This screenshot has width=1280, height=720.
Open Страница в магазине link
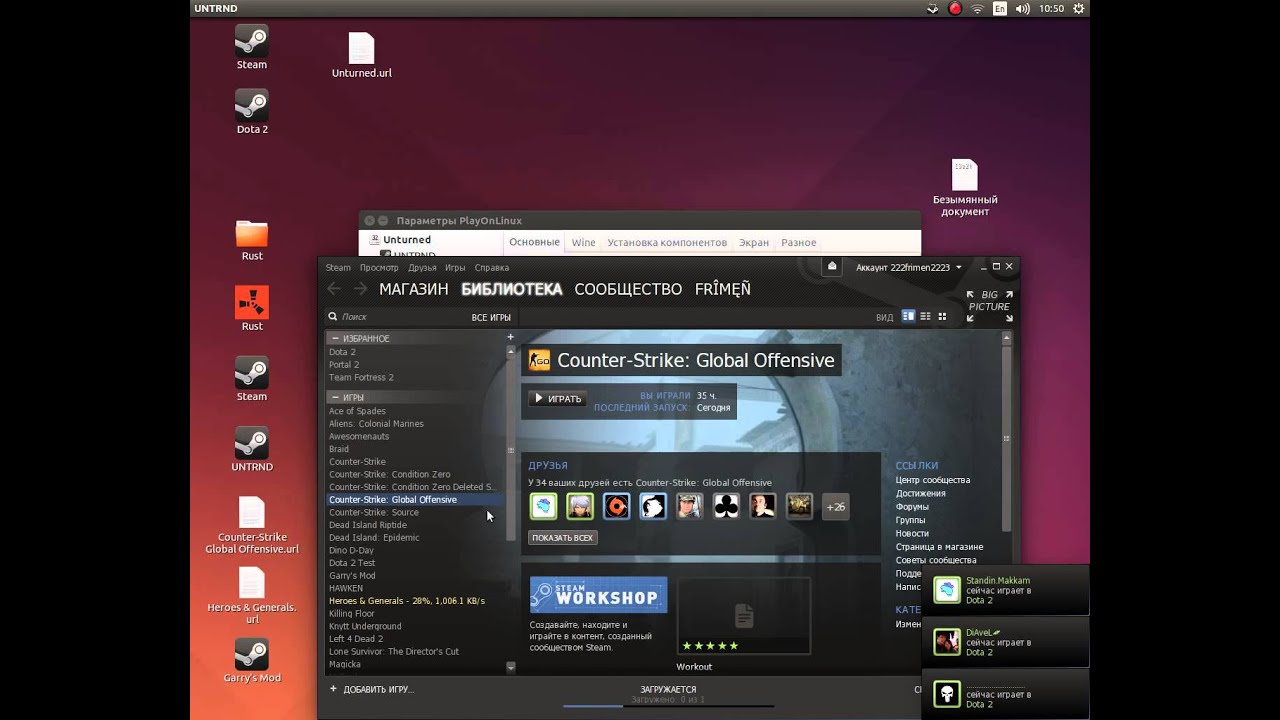[939, 547]
